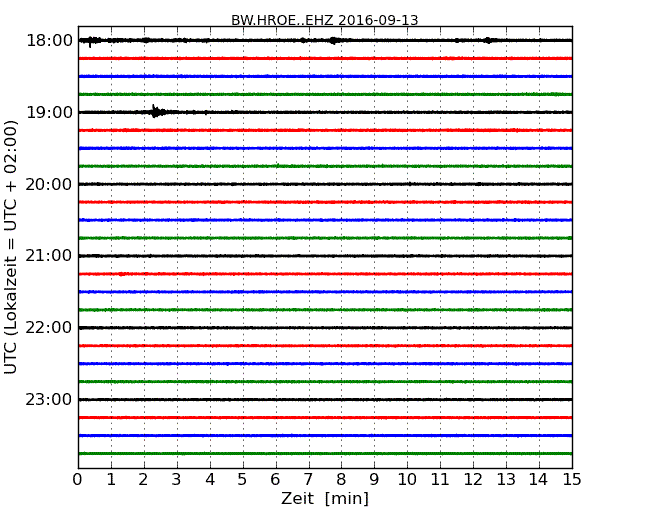
Task: Click the spike at the start of 18:00 trace
Action: coord(91,41)
